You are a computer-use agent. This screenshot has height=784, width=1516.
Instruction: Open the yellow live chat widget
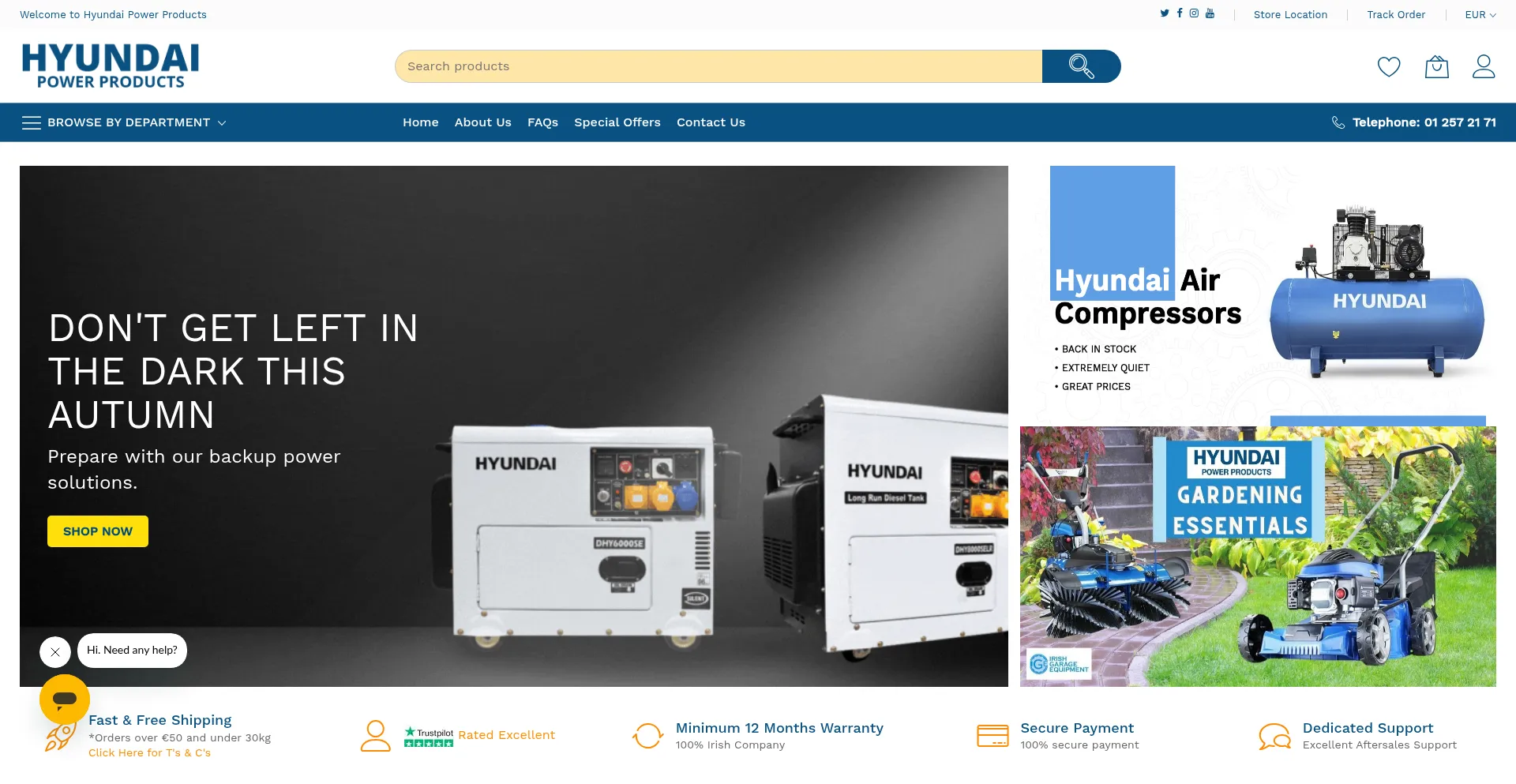pos(65,699)
